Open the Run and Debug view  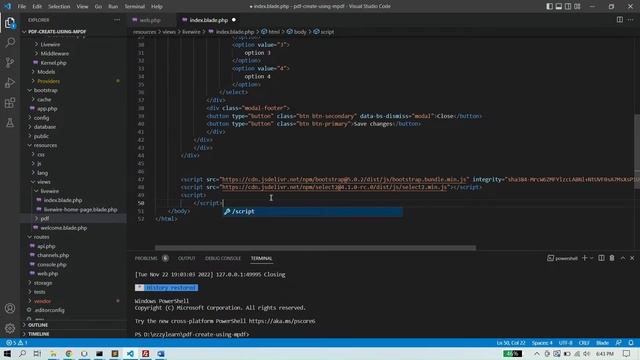click(10, 82)
